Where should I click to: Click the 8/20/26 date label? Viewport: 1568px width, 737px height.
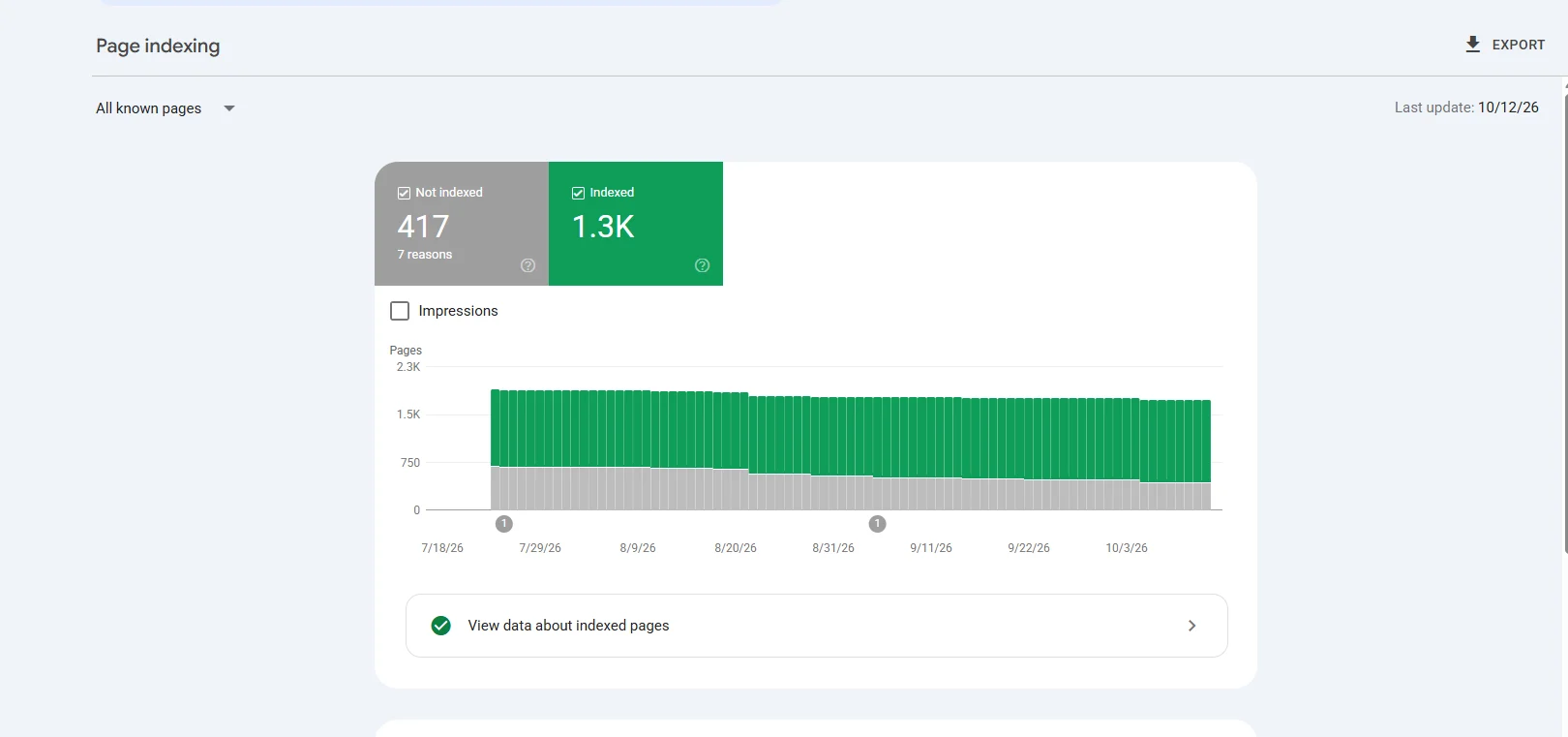click(x=736, y=548)
